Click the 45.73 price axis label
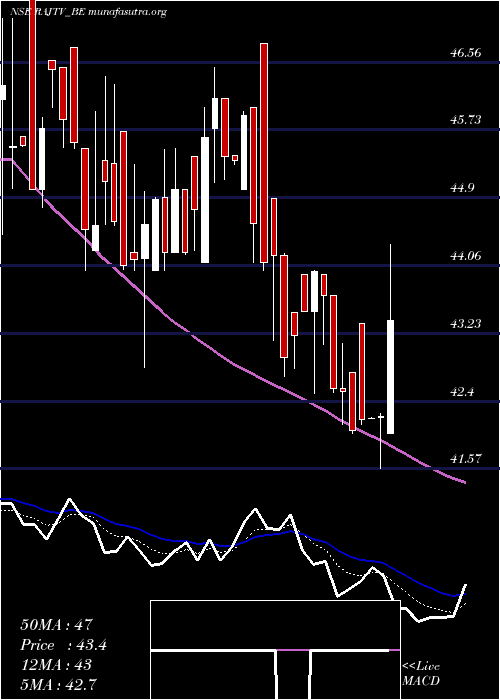This screenshot has width=500, height=700. click(x=466, y=120)
